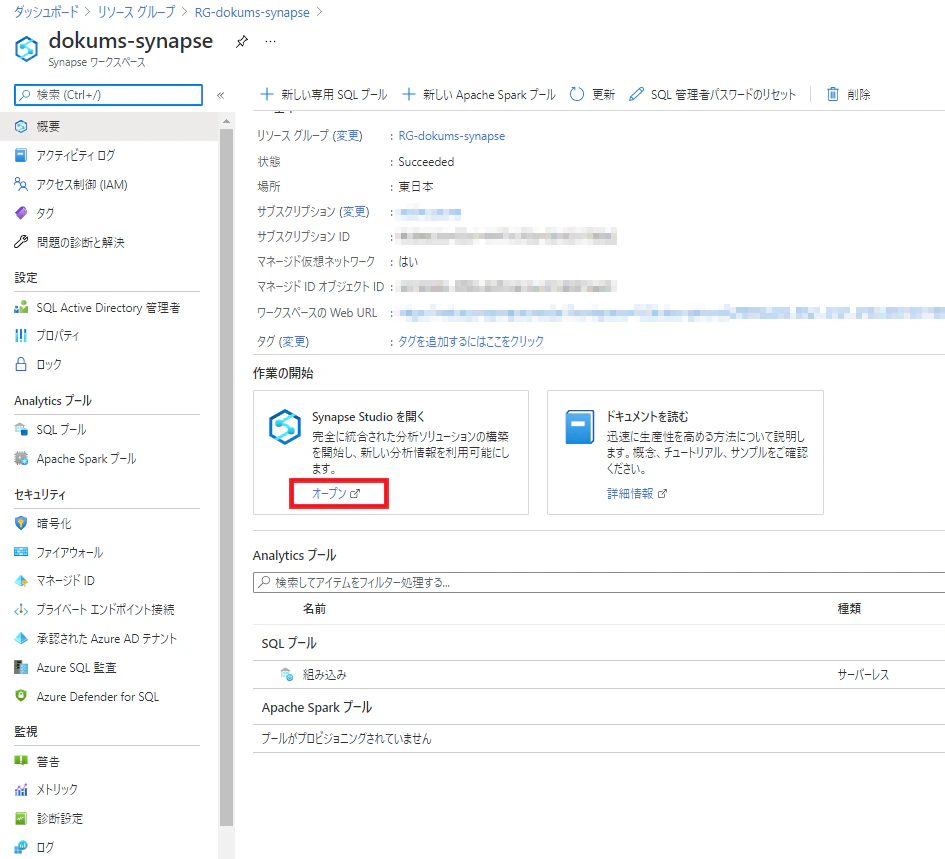Create 新しい Apache Spark プール
Image resolution: width=945 pixels, height=859 pixels.
point(479,95)
